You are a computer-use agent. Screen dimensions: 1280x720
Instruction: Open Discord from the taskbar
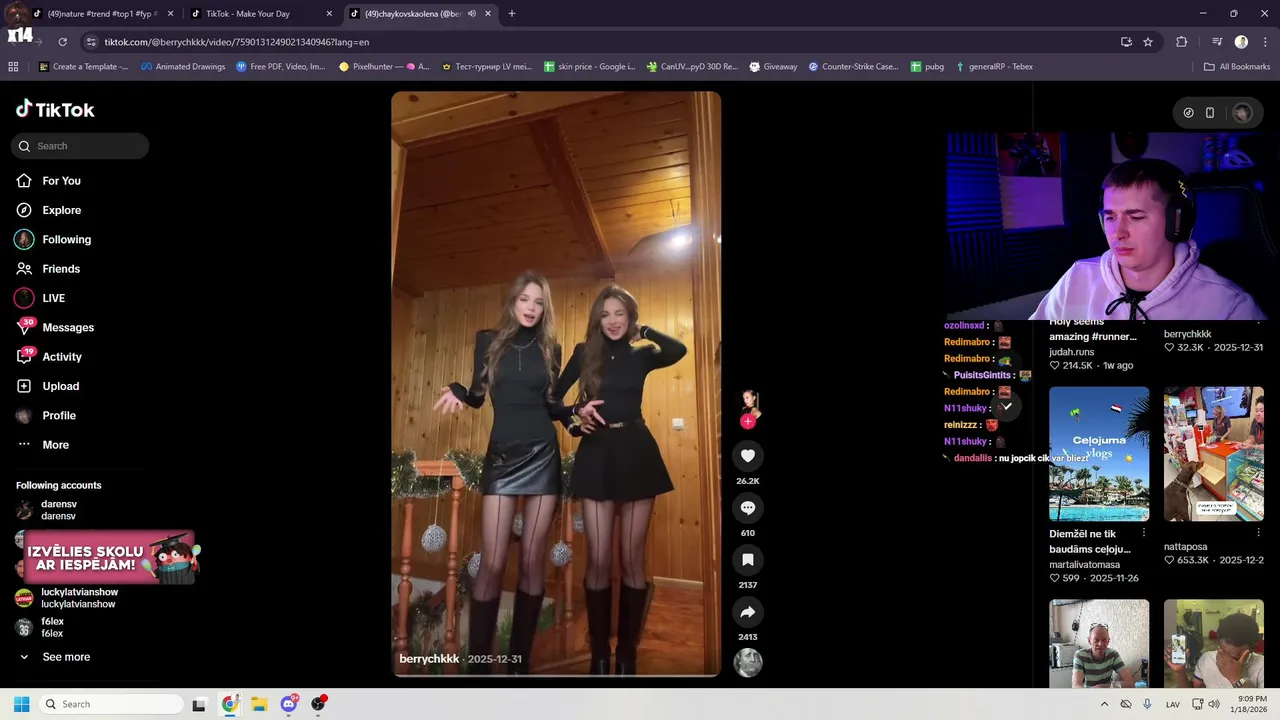click(289, 704)
